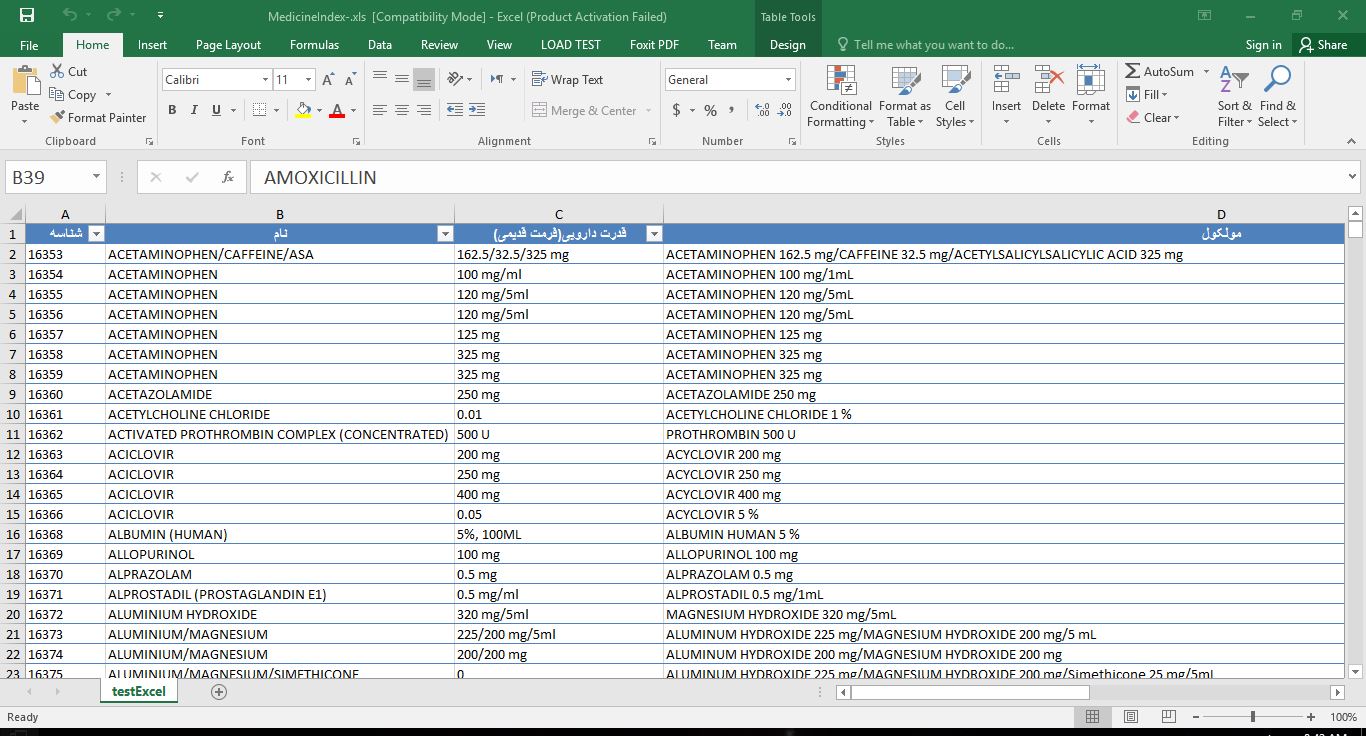This screenshot has height=736, width=1366.
Task: Undo the last action
Action: (70, 16)
